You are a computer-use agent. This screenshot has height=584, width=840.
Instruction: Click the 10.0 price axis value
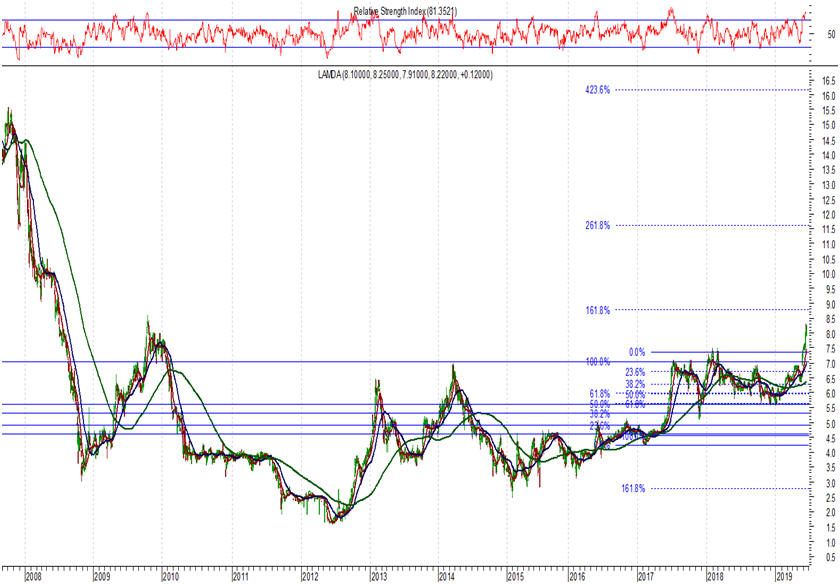point(828,274)
